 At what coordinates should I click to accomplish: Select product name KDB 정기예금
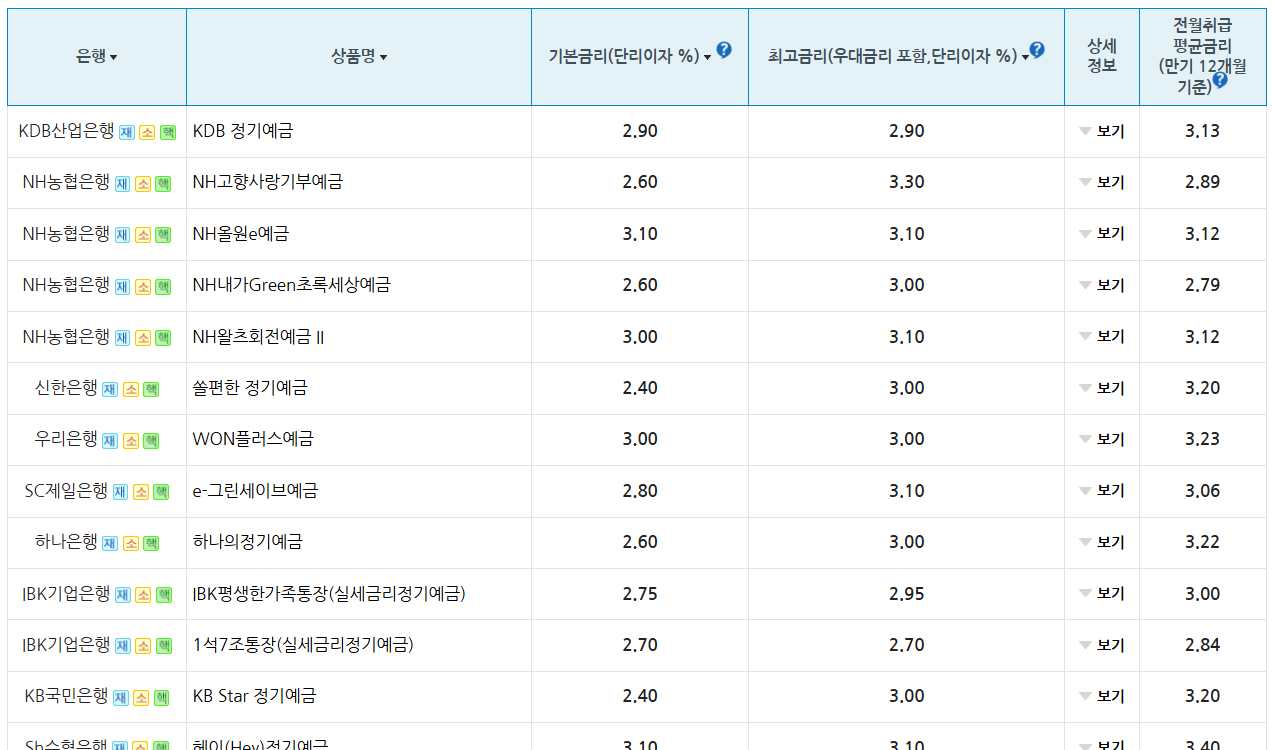[243, 131]
